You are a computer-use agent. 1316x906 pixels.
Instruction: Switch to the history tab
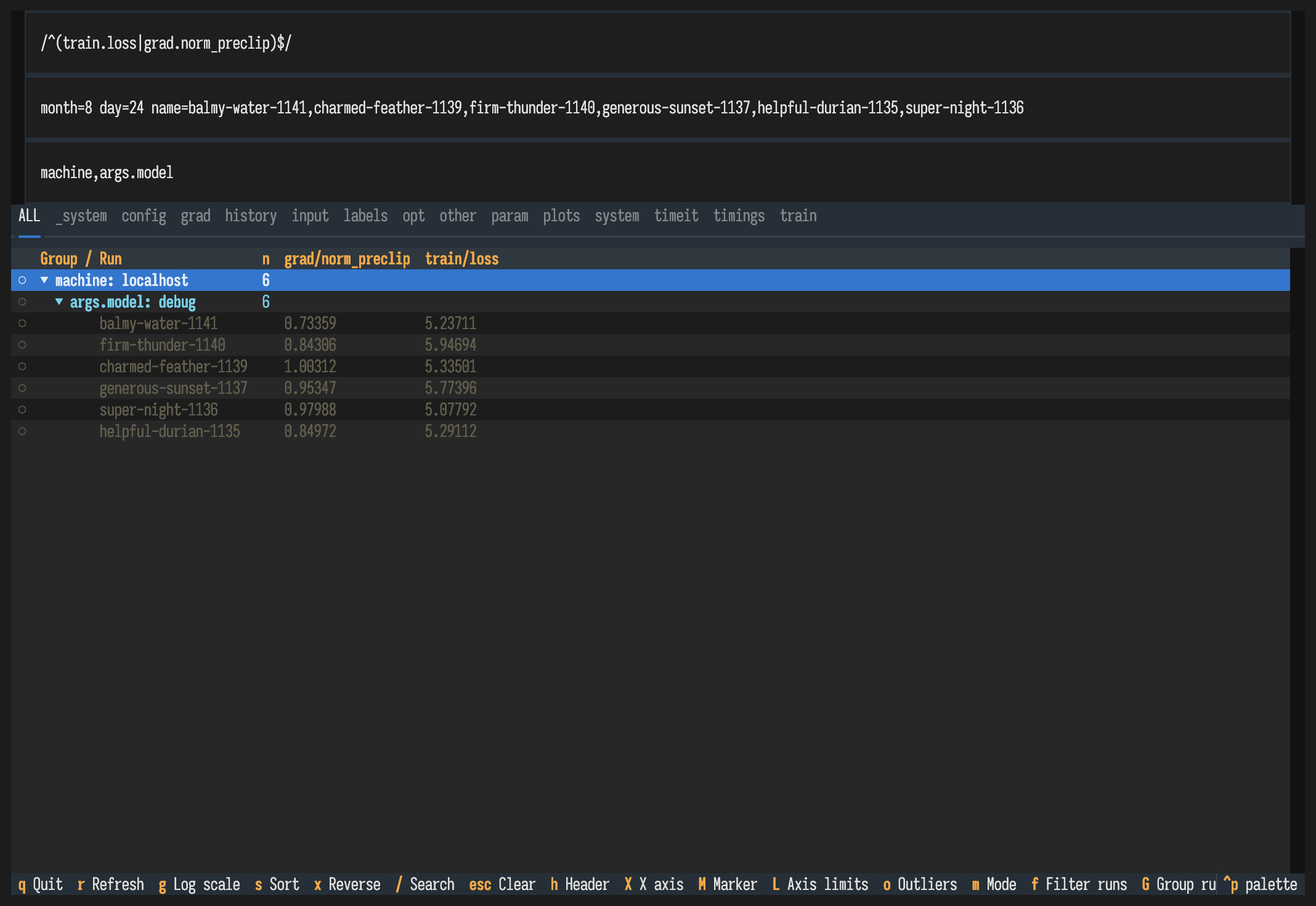coord(251,216)
